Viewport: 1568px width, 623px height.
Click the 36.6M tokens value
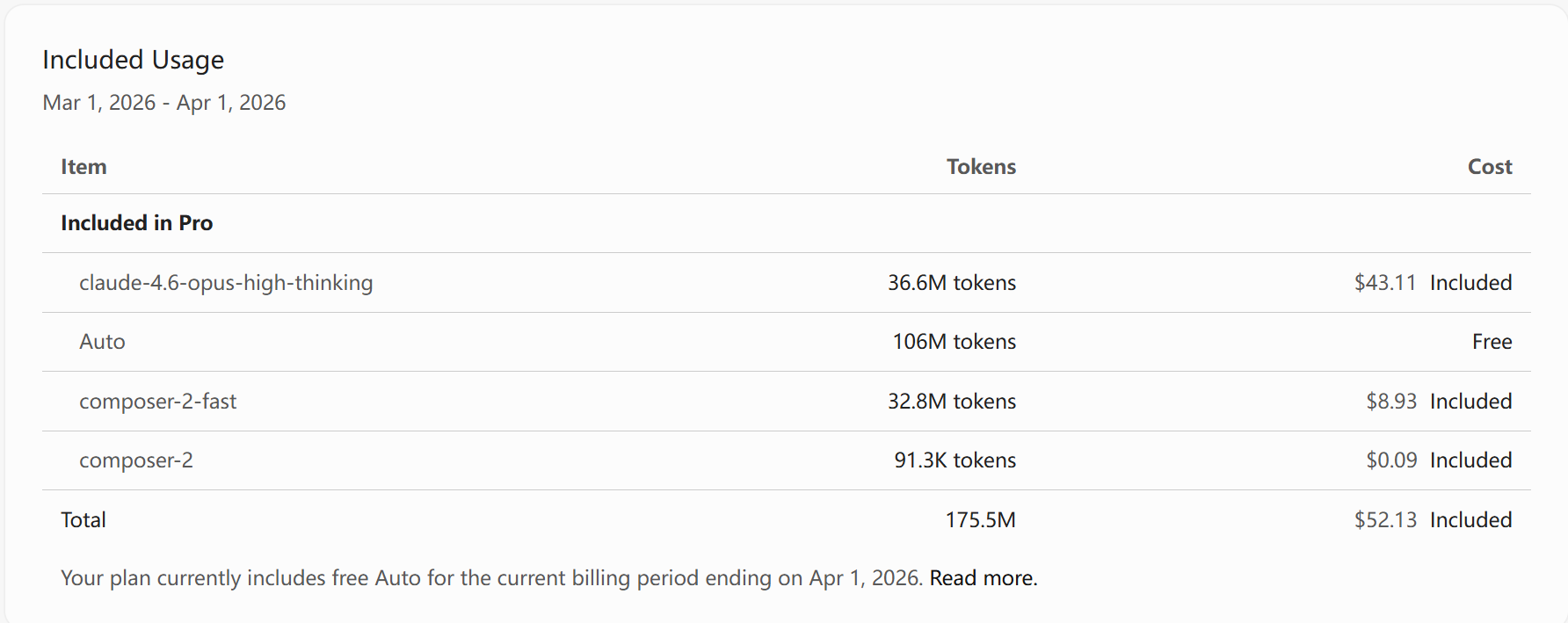coord(951,283)
